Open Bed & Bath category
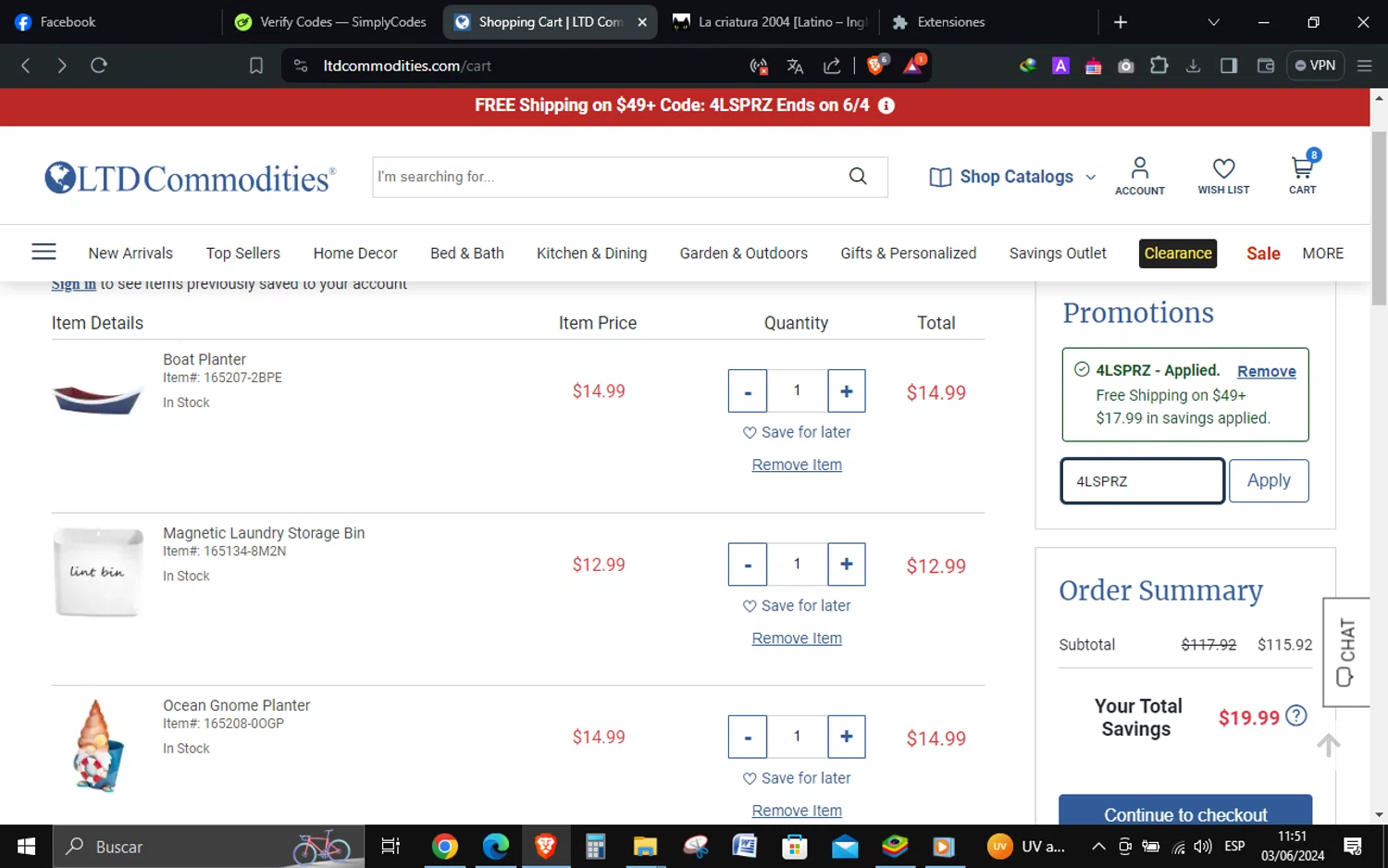Viewport: 1388px width, 868px height. coord(467,254)
